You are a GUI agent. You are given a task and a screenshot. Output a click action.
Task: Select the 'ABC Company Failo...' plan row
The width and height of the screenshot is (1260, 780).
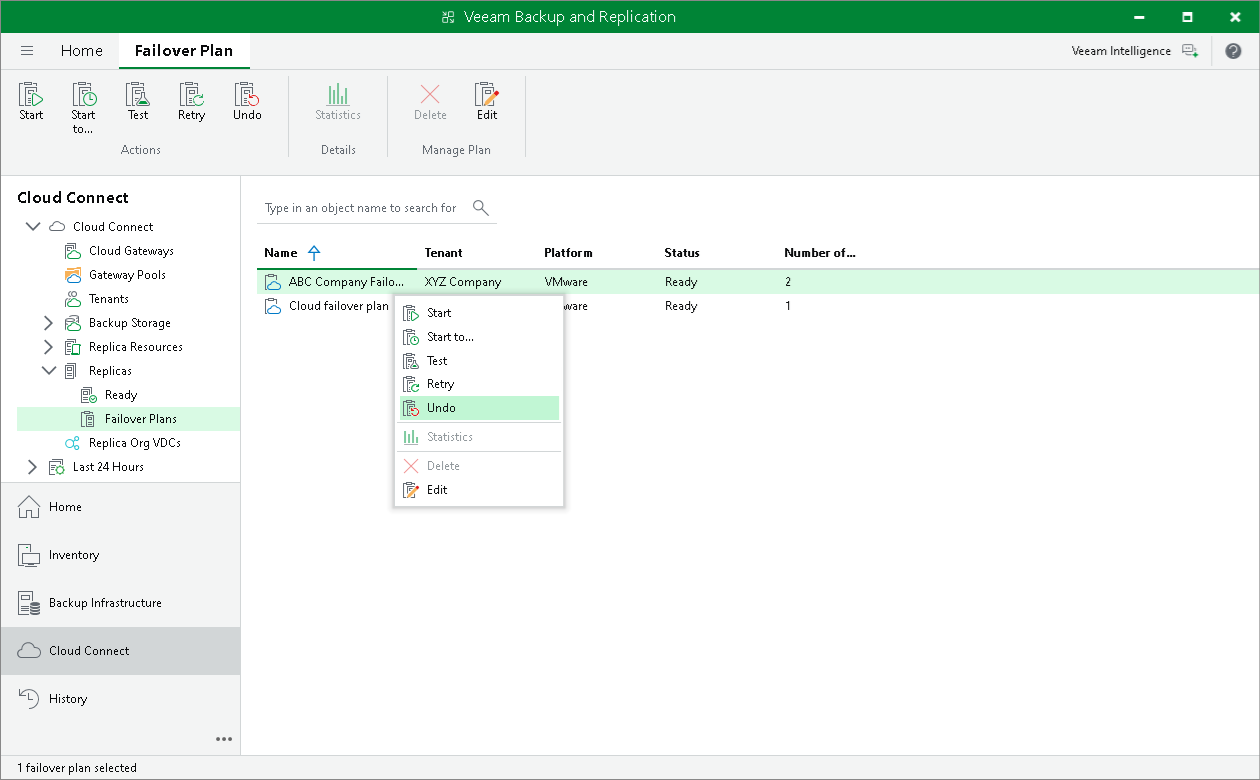[758, 282]
